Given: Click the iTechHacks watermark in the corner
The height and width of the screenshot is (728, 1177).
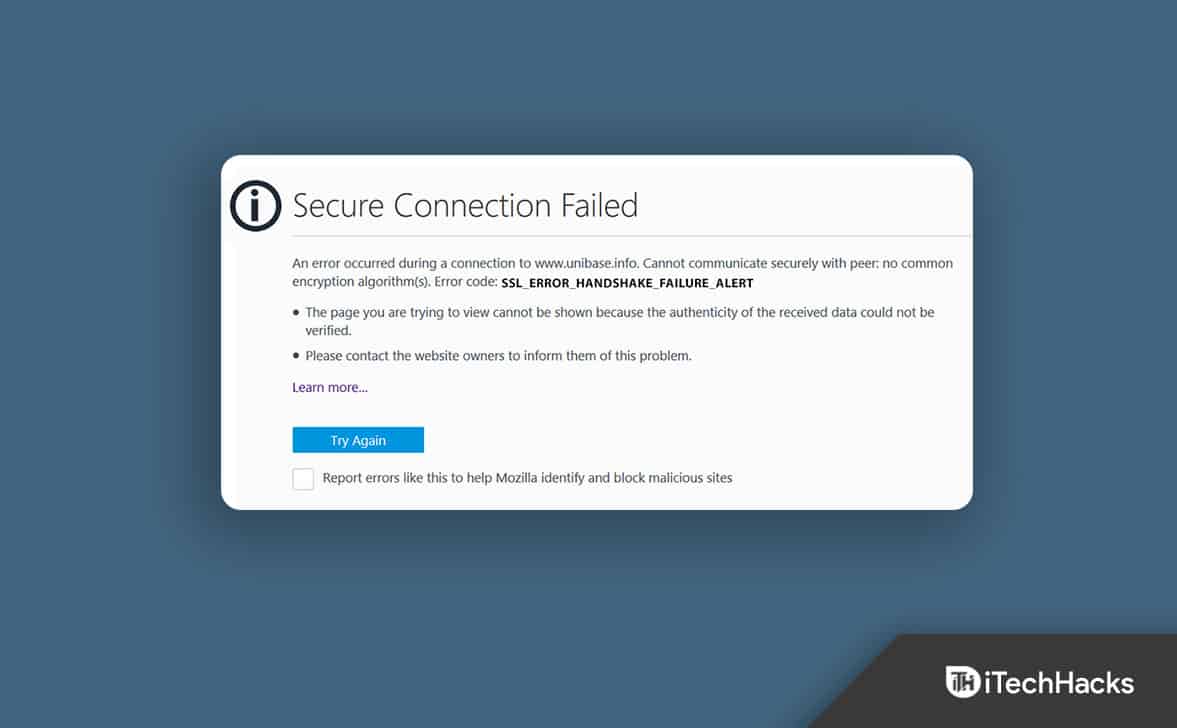Looking at the screenshot, I should pyautogui.click(x=1040, y=682).
